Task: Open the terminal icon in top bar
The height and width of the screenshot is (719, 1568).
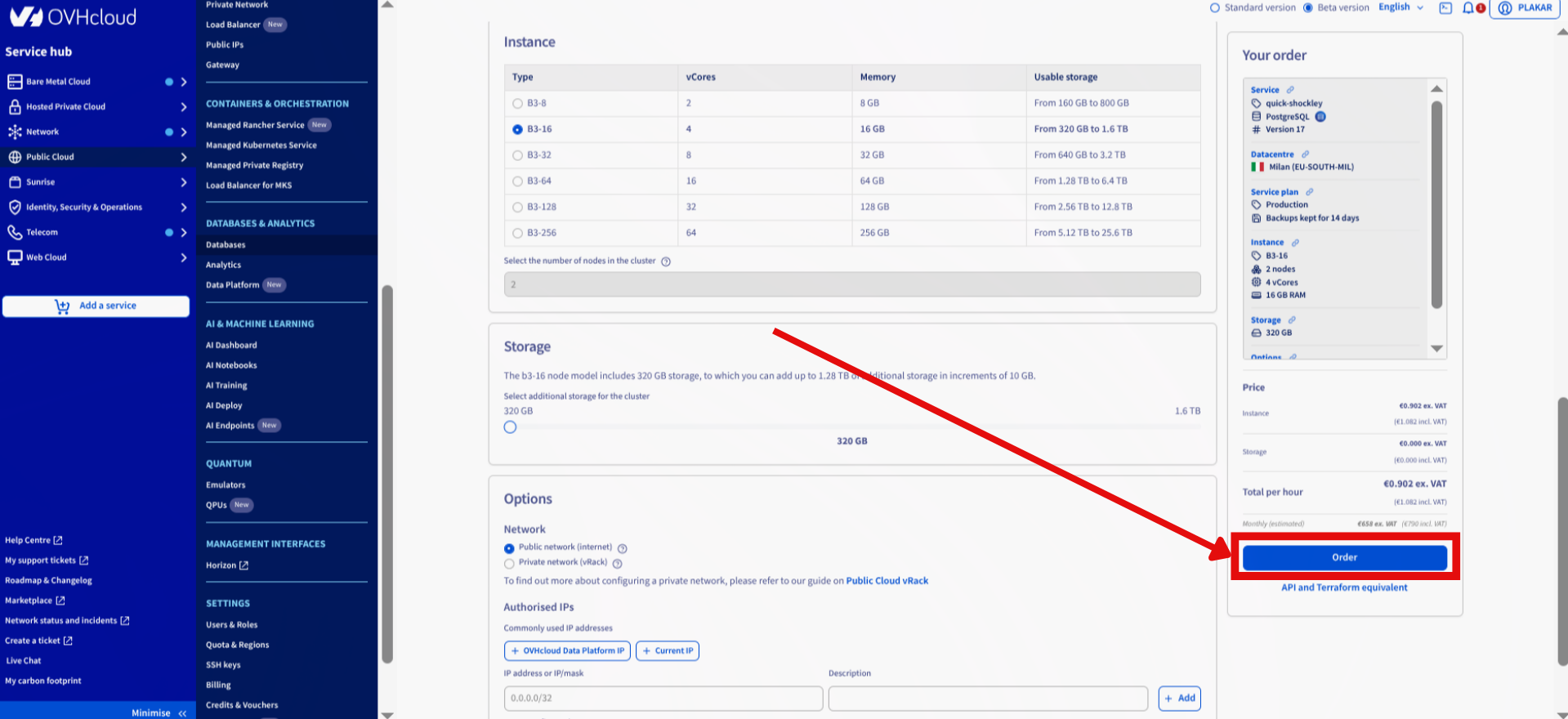Action: tap(1445, 8)
